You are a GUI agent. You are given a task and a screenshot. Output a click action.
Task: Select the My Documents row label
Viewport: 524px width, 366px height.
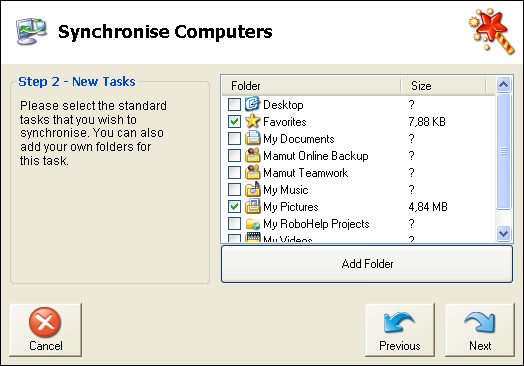pyautogui.click(x=299, y=139)
